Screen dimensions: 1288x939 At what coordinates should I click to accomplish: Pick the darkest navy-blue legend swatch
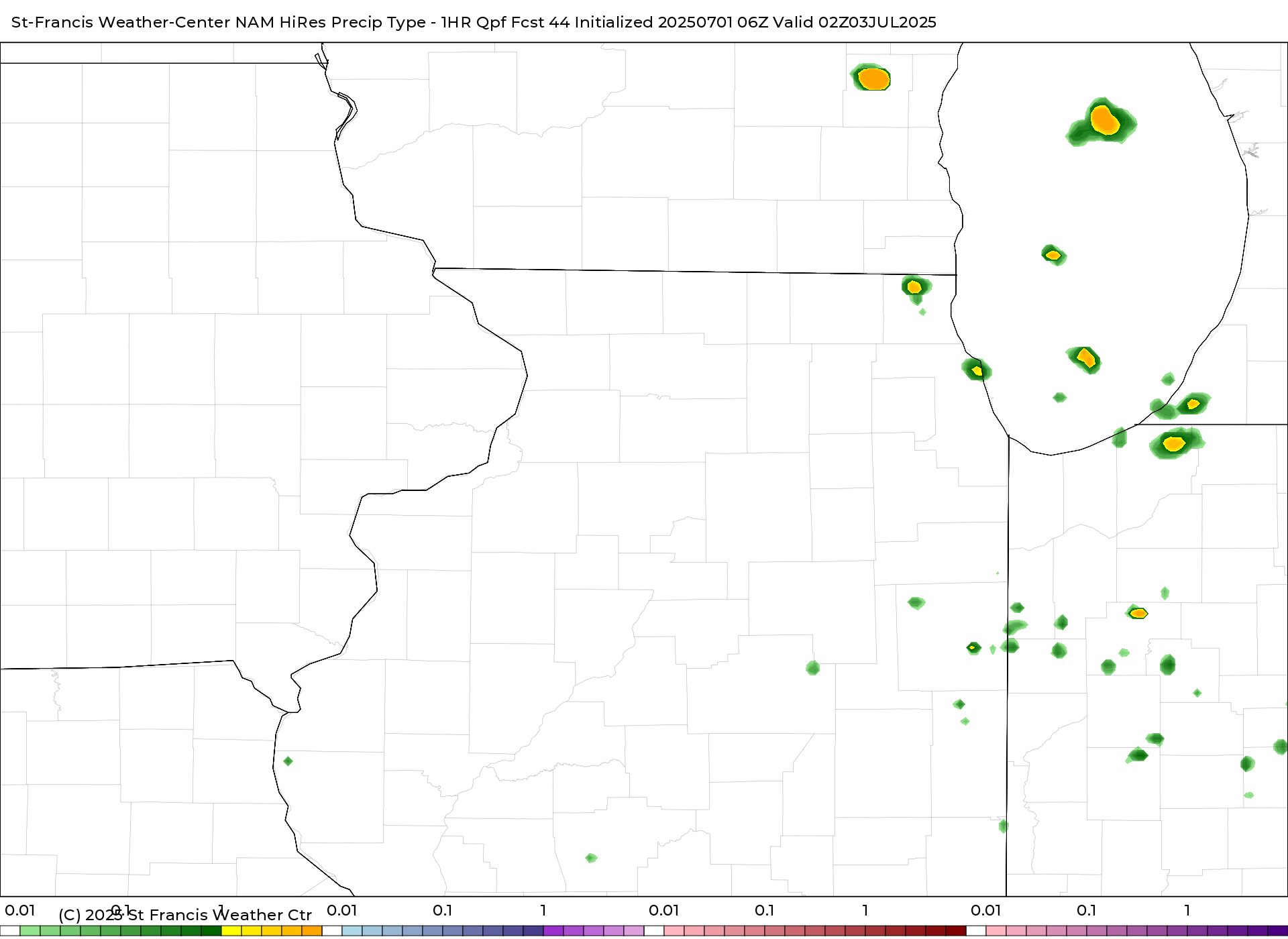click(x=533, y=931)
